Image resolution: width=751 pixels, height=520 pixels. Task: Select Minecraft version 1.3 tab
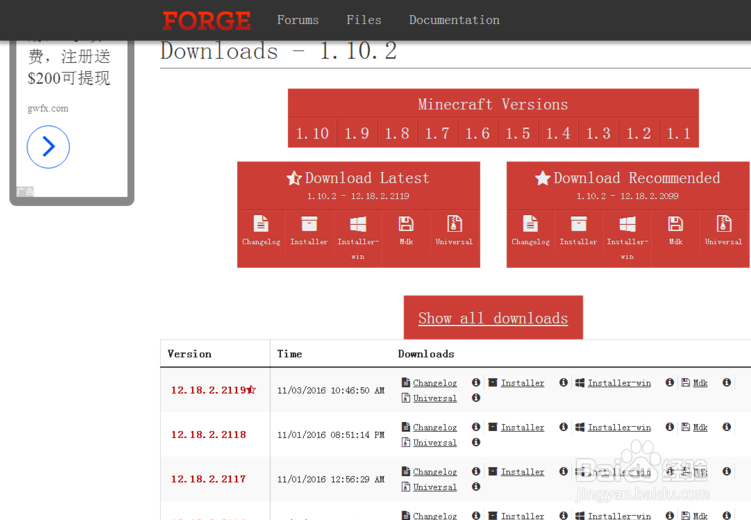(x=598, y=133)
